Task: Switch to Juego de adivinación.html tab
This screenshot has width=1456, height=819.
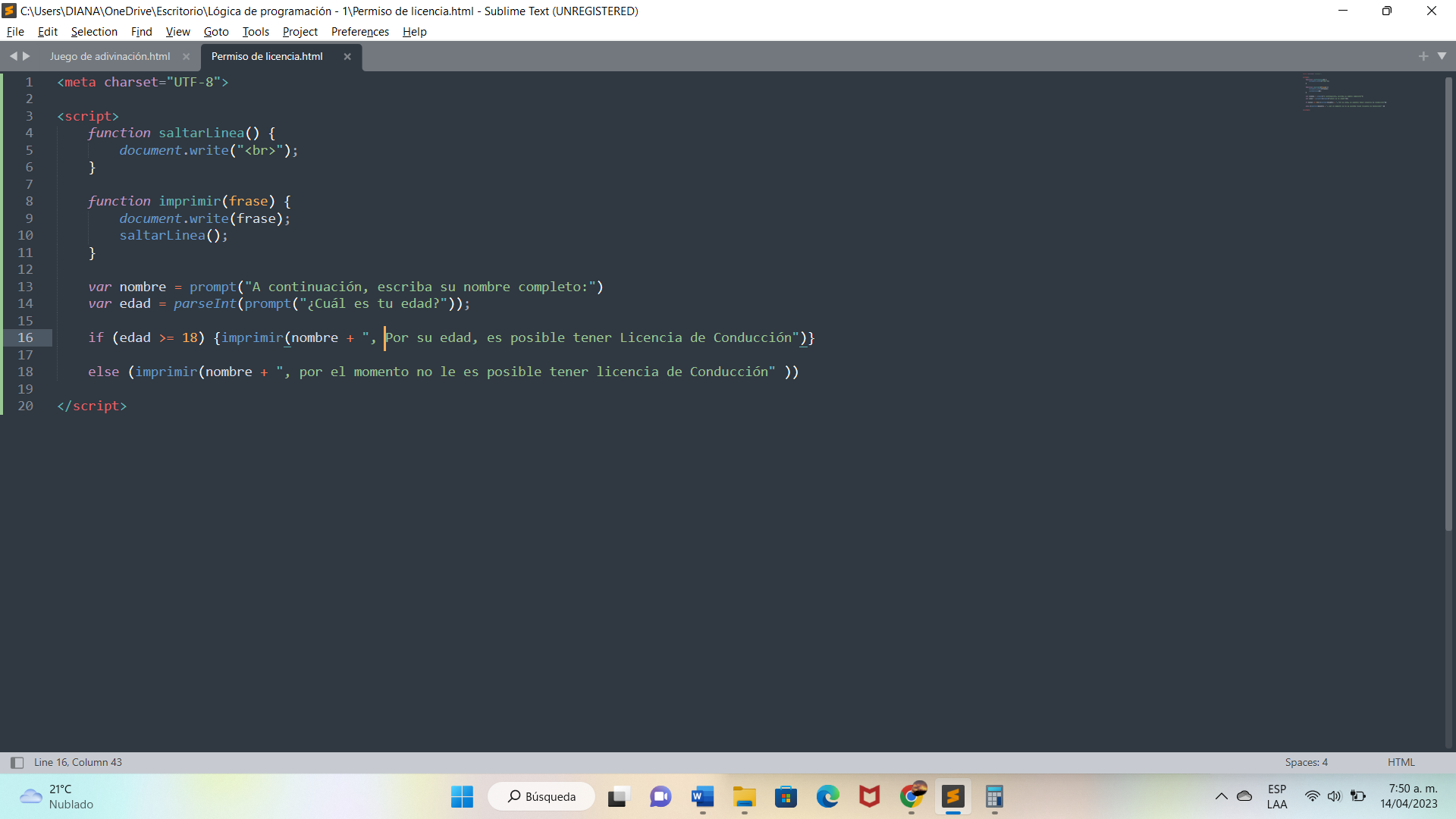Action: pyautogui.click(x=110, y=57)
